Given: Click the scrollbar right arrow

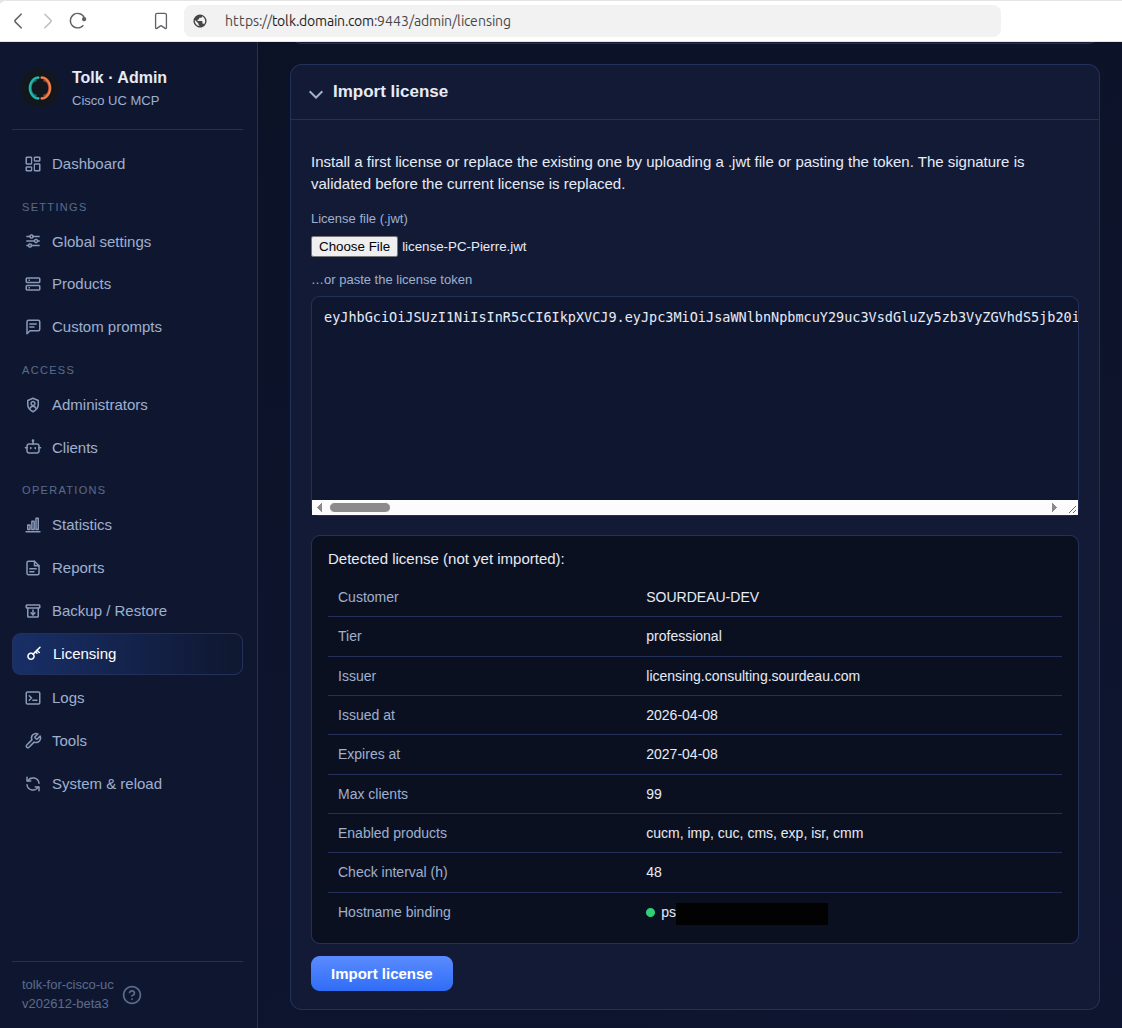Looking at the screenshot, I should click(1054, 507).
